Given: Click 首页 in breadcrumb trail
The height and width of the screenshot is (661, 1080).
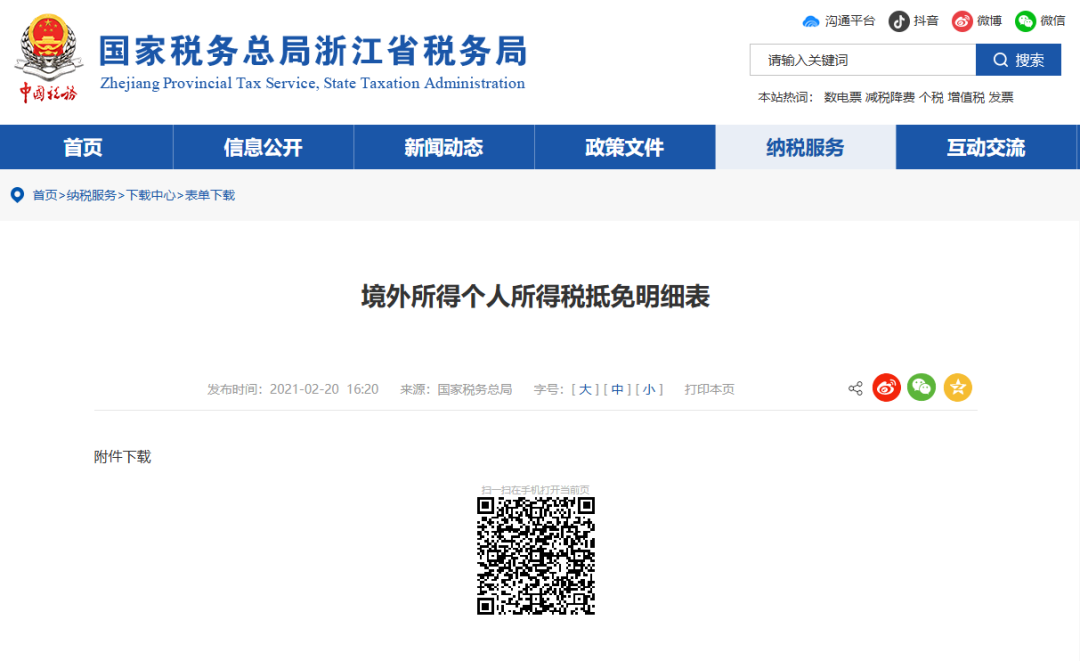Looking at the screenshot, I should click(x=45, y=196).
